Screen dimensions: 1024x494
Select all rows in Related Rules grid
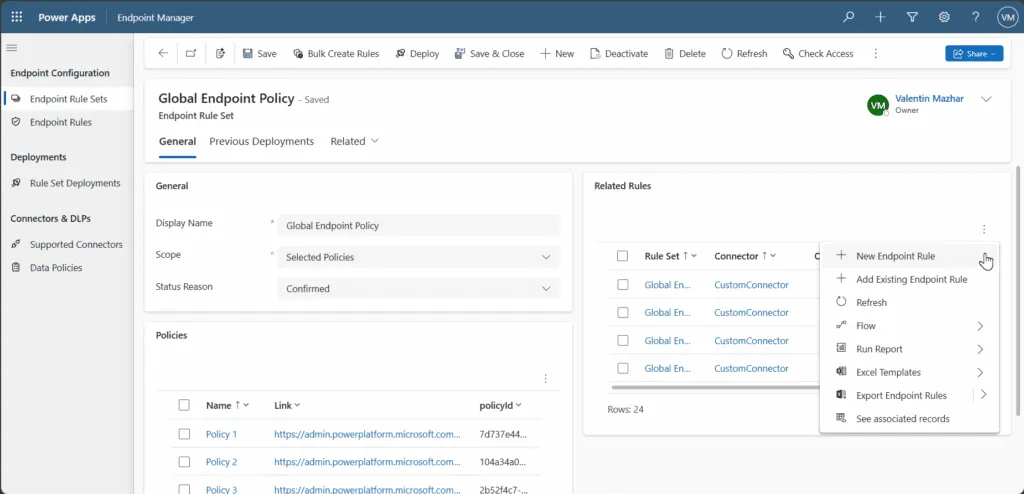click(x=622, y=256)
